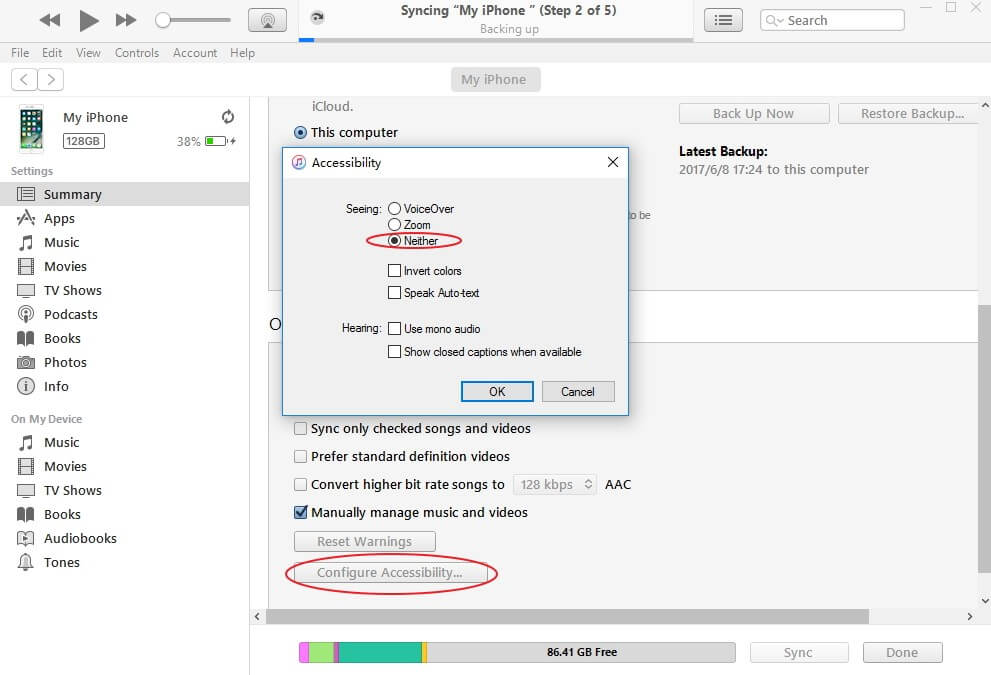Viewport: 991px width, 675px height.
Task: Open Apps icon in Settings sidebar
Action: (26, 218)
